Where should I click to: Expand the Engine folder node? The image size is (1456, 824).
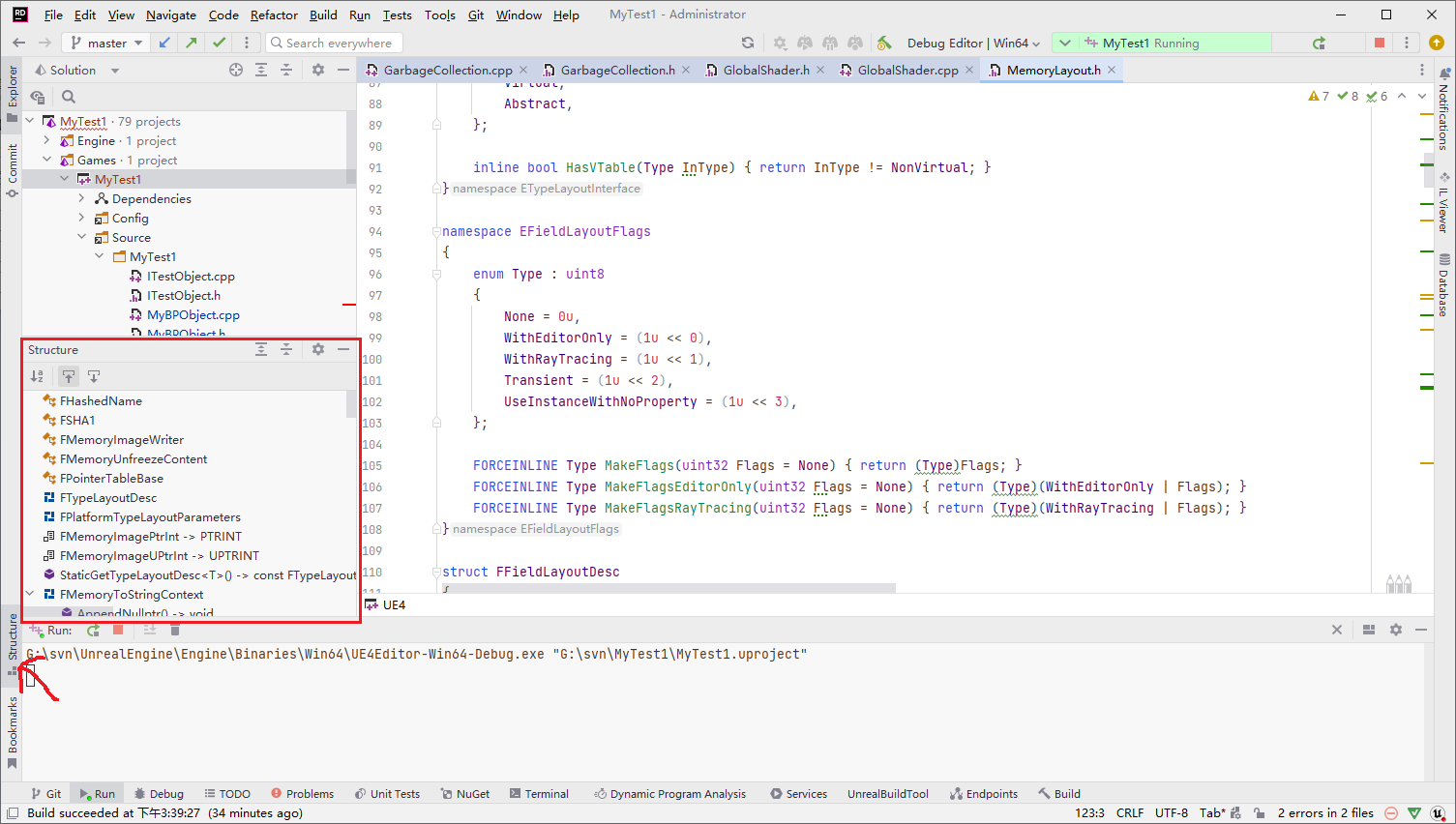46,140
